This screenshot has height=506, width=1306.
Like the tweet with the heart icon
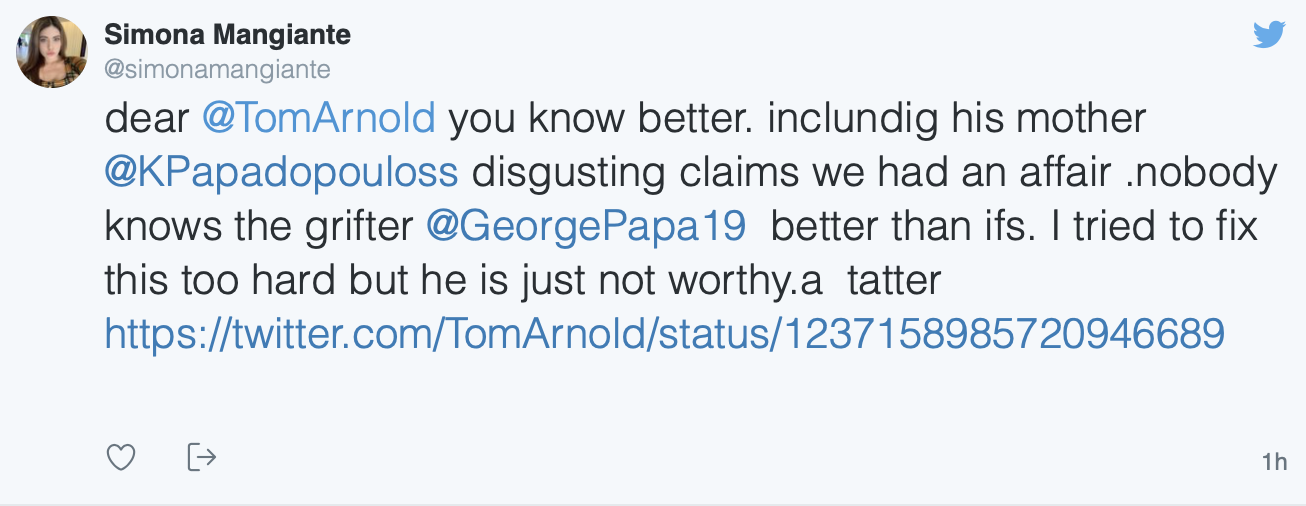[x=121, y=458]
